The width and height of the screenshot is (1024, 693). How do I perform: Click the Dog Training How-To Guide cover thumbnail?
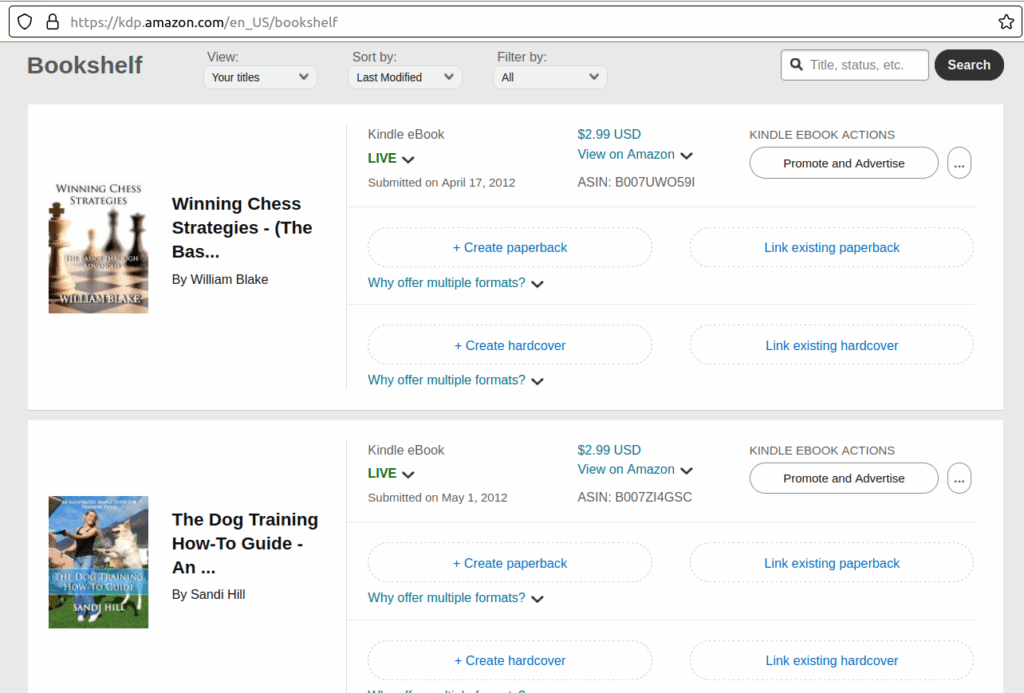[x=98, y=562]
